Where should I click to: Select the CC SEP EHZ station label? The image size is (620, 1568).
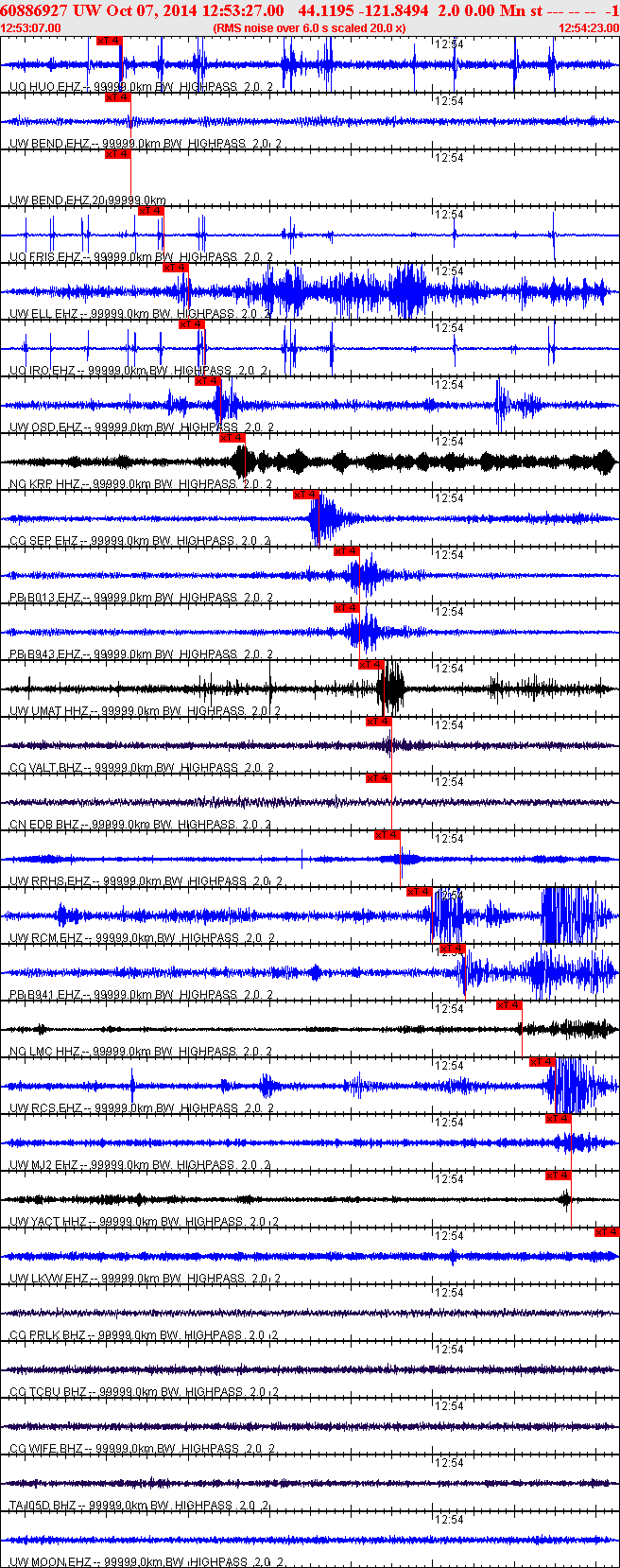[141, 541]
